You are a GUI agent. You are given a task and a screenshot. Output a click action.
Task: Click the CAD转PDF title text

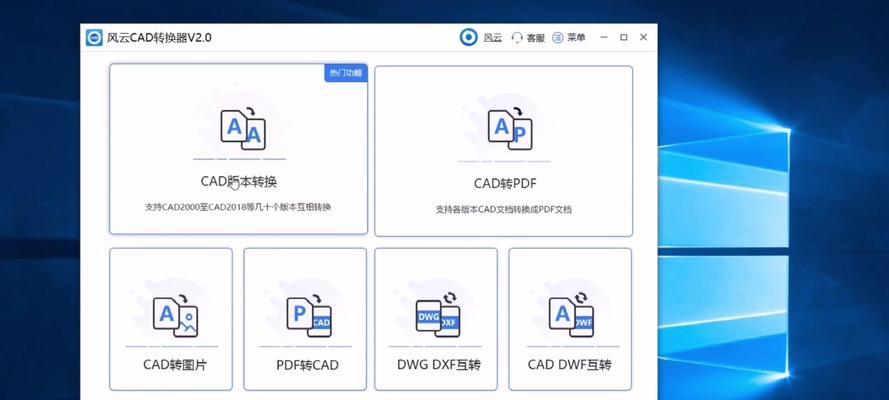pos(505,184)
